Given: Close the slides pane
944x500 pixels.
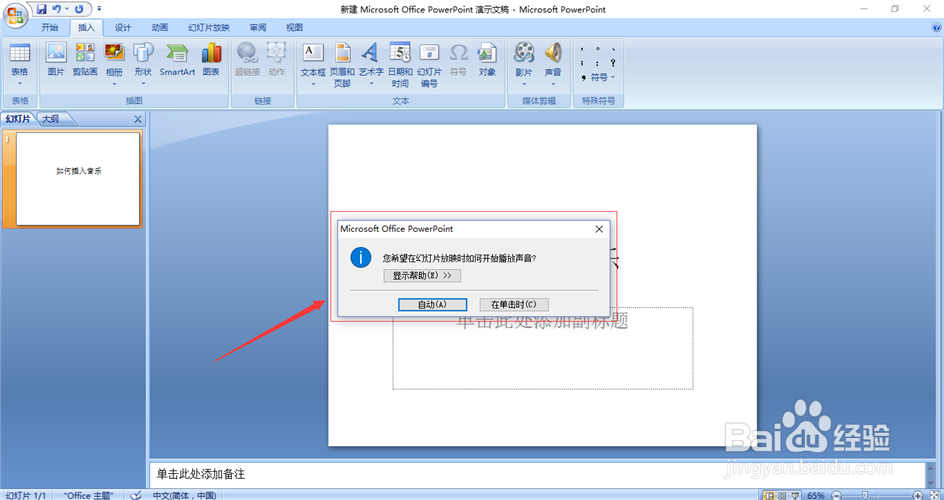Looking at the screenshot, I should pyautogui.click(x=138, y=119).
